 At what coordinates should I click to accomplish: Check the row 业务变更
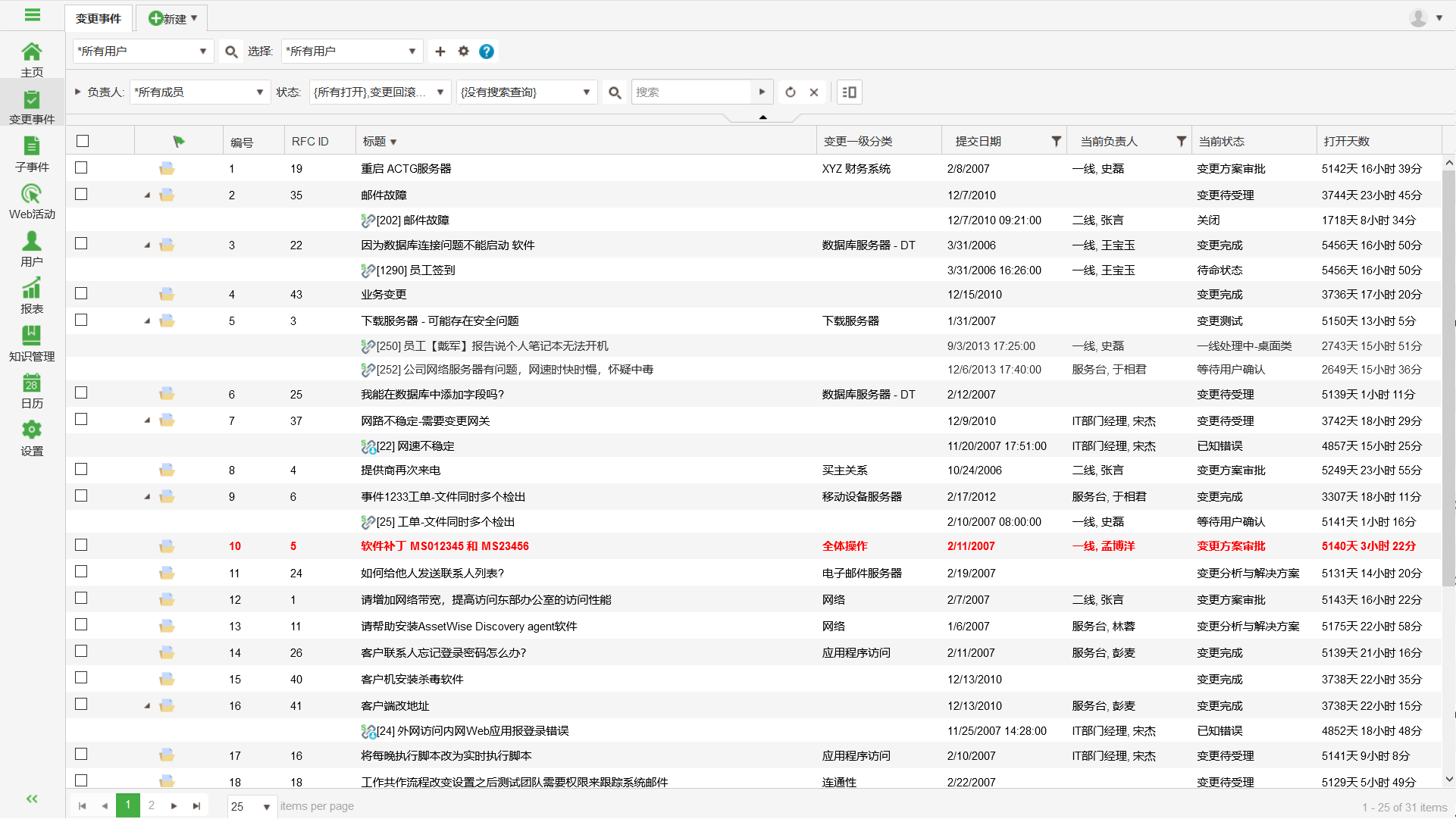tap(81, 293)
